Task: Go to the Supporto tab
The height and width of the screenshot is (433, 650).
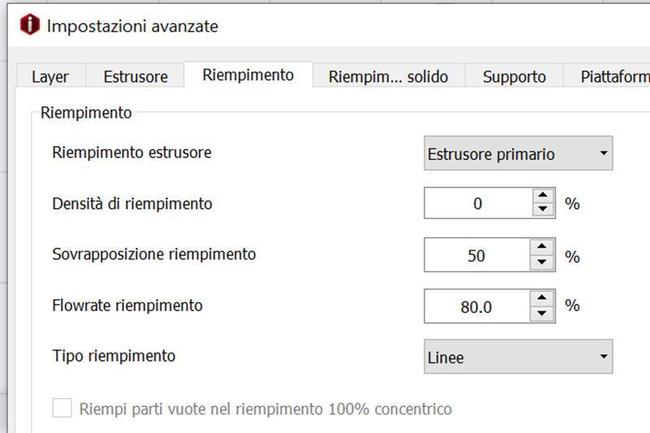Action: [514, 77]
